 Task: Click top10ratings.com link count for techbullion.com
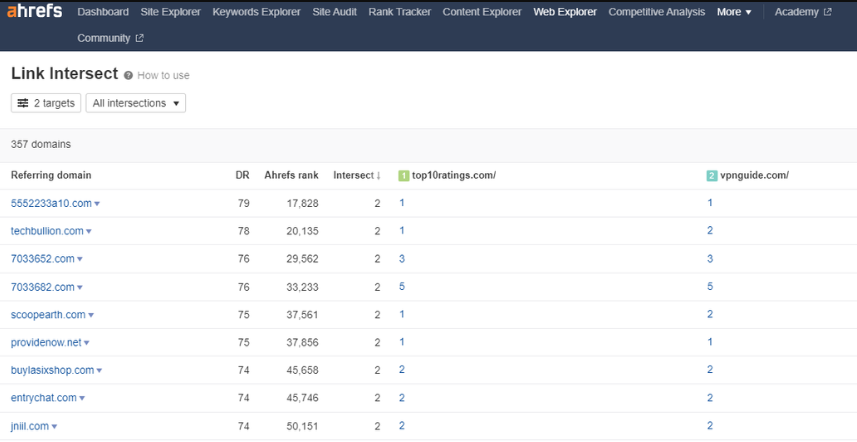point(402,231)
